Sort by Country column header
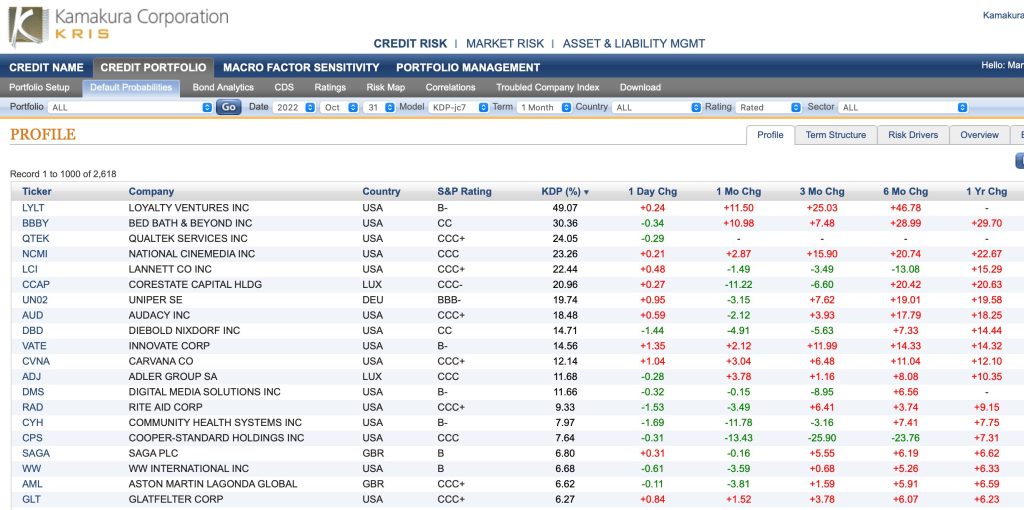 point(381,192)
